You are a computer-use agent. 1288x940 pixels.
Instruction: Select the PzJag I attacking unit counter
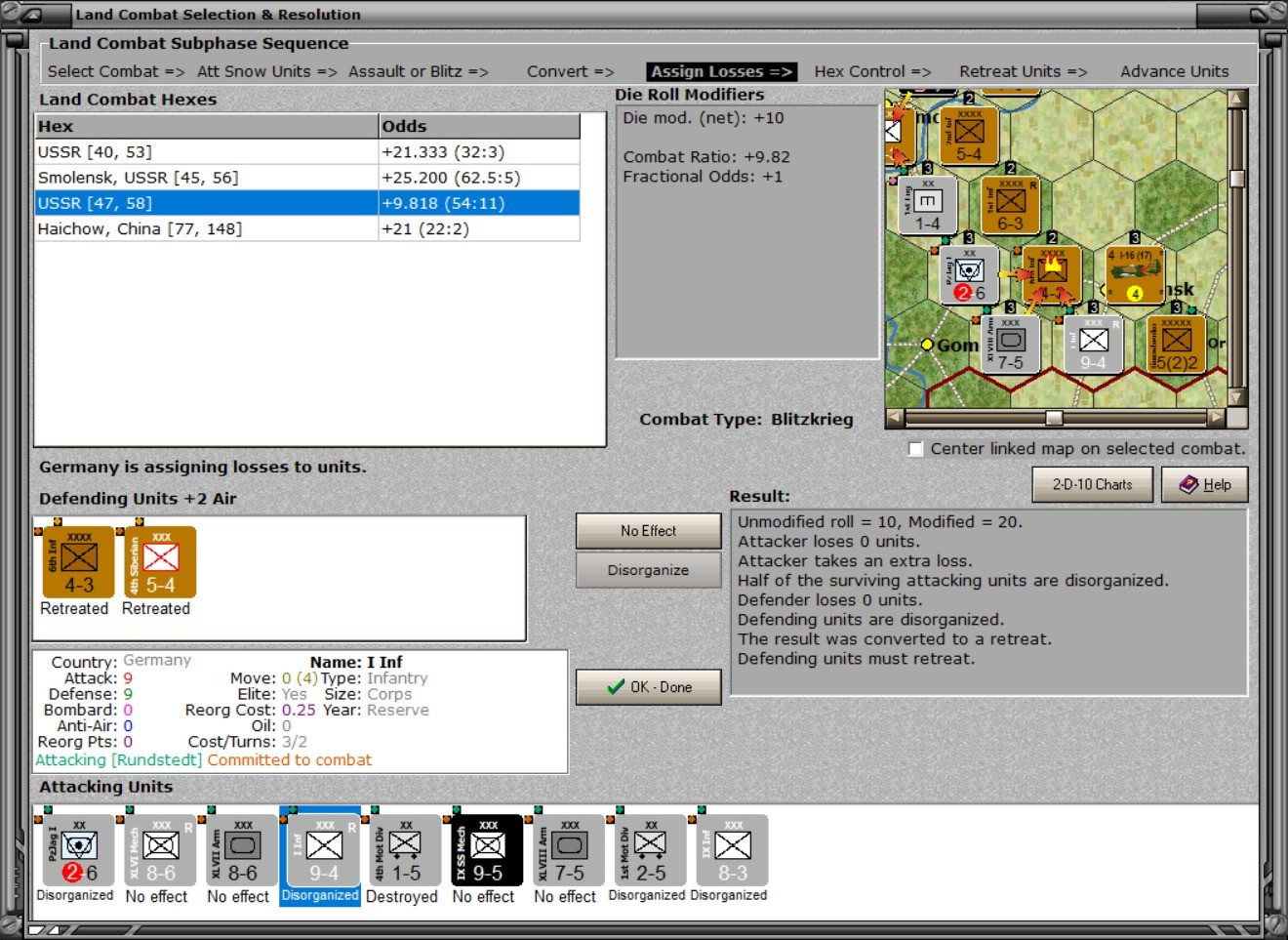pos(79,850)
